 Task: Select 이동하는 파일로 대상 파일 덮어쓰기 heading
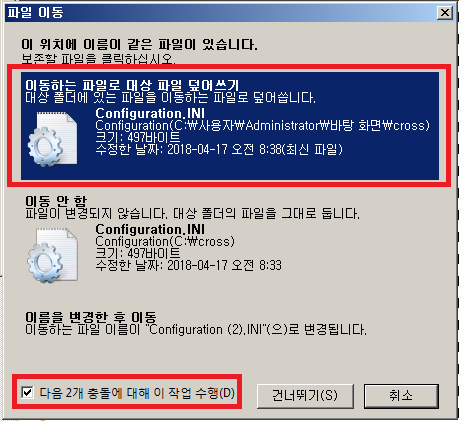tap(132, 86)
